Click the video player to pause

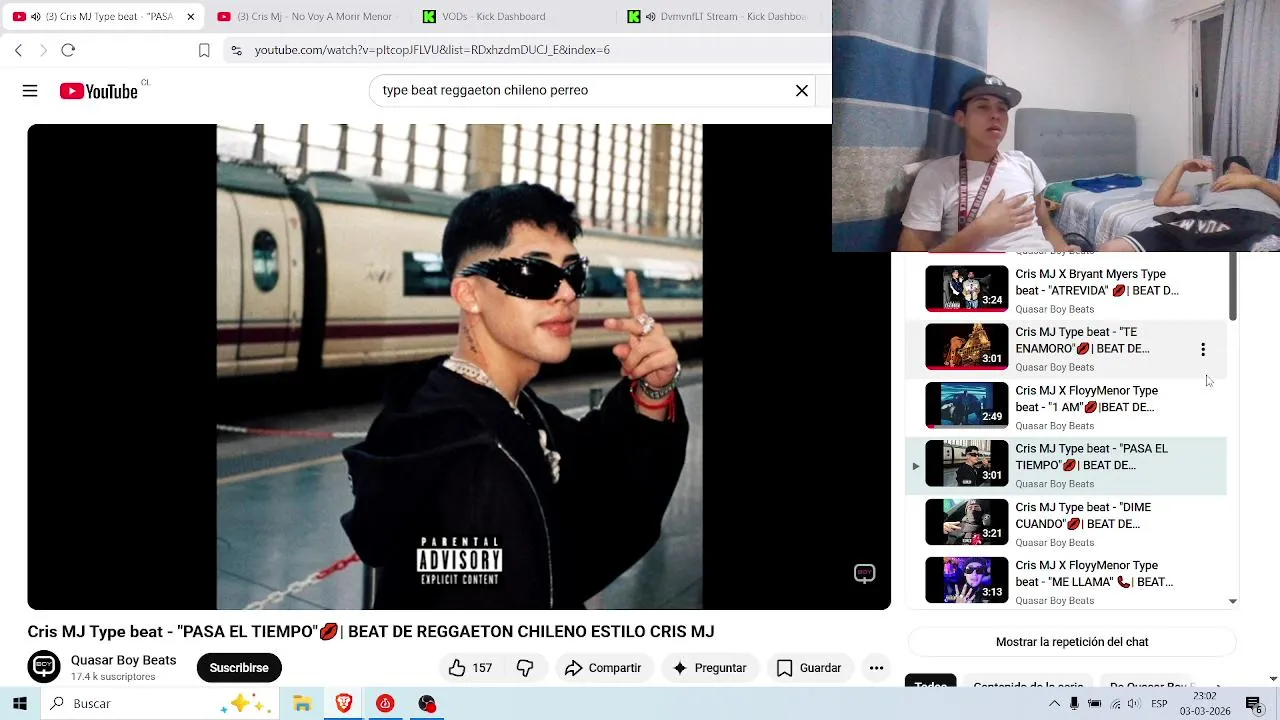459,367
